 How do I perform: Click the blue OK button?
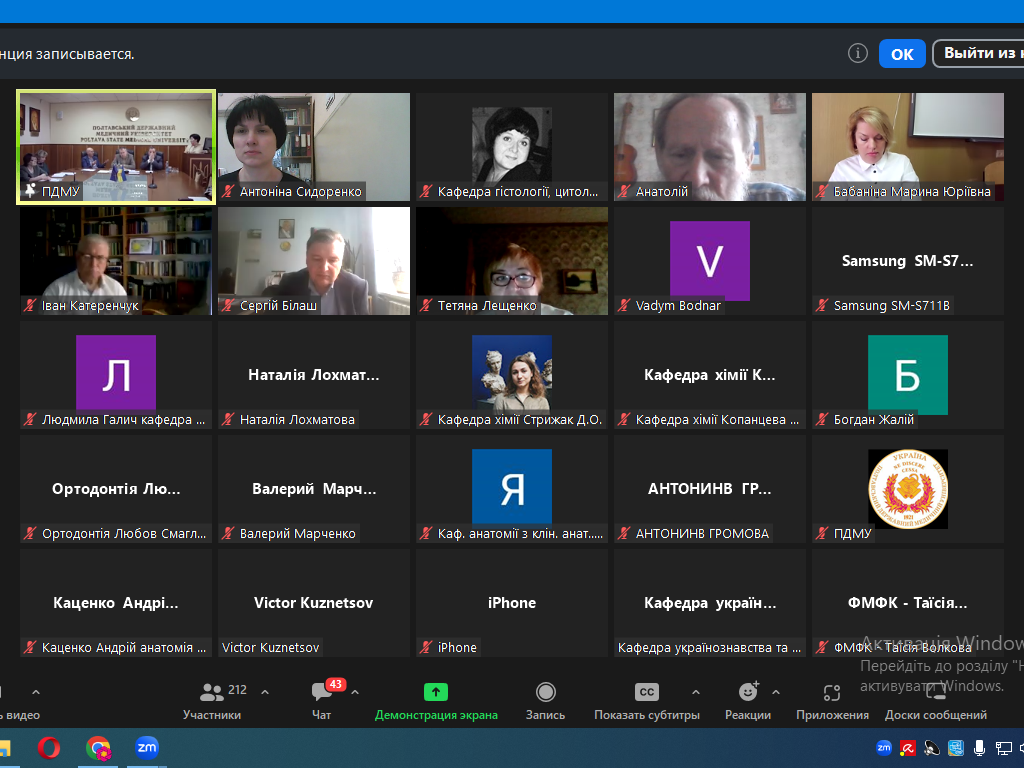(x=902, y=54)
